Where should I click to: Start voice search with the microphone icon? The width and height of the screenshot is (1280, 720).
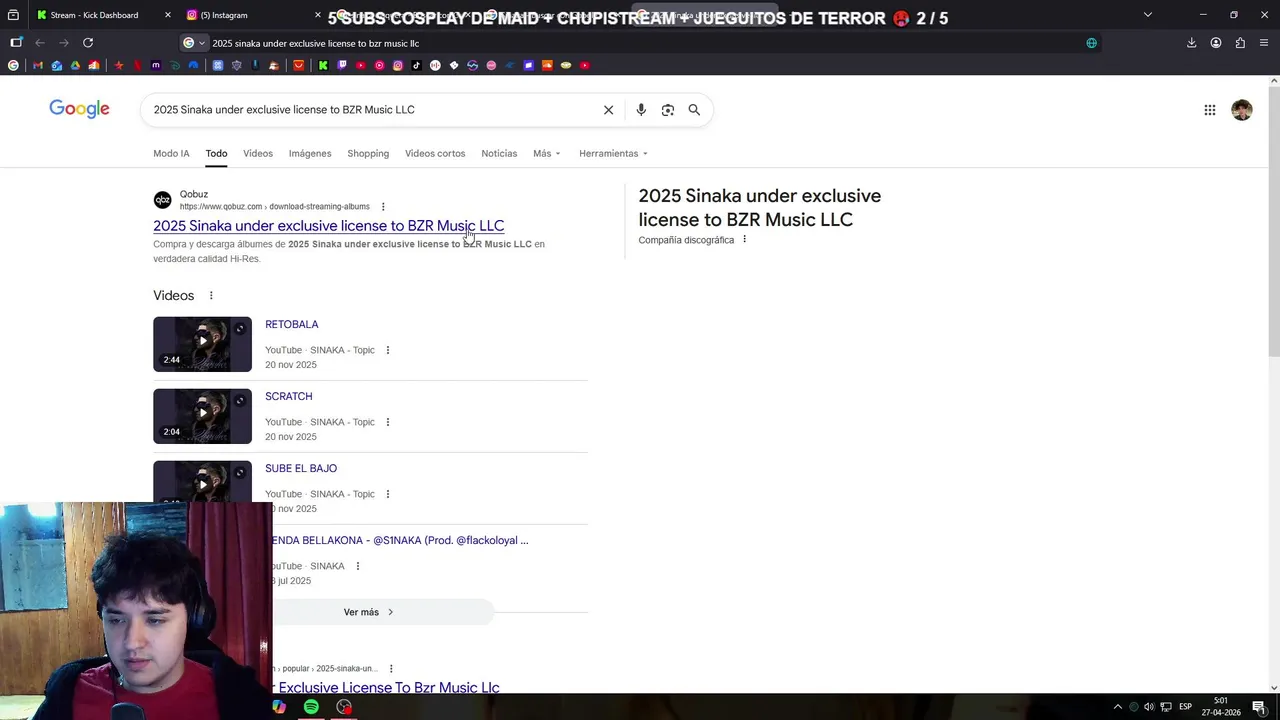tap(641, 110)
